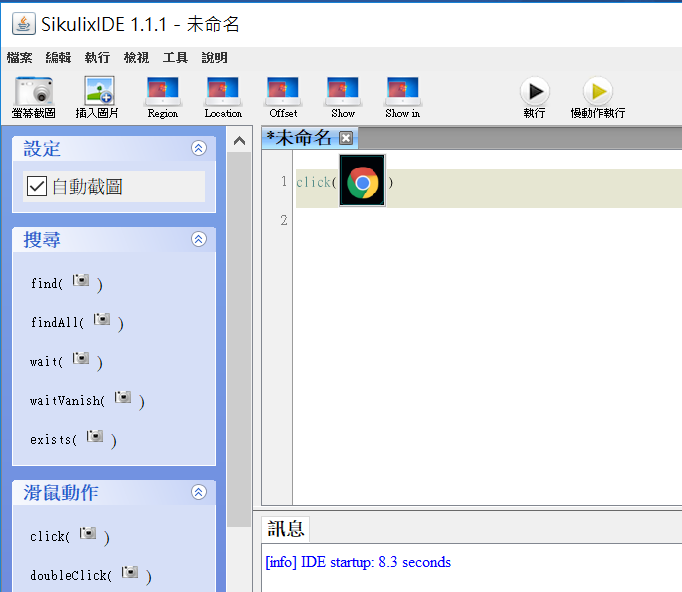The width and height of the screenshot is (682, 592).
Task: Click the Chrome image thumbnail in code line 1
Action: pyautogui.click(x=362, y=181)
